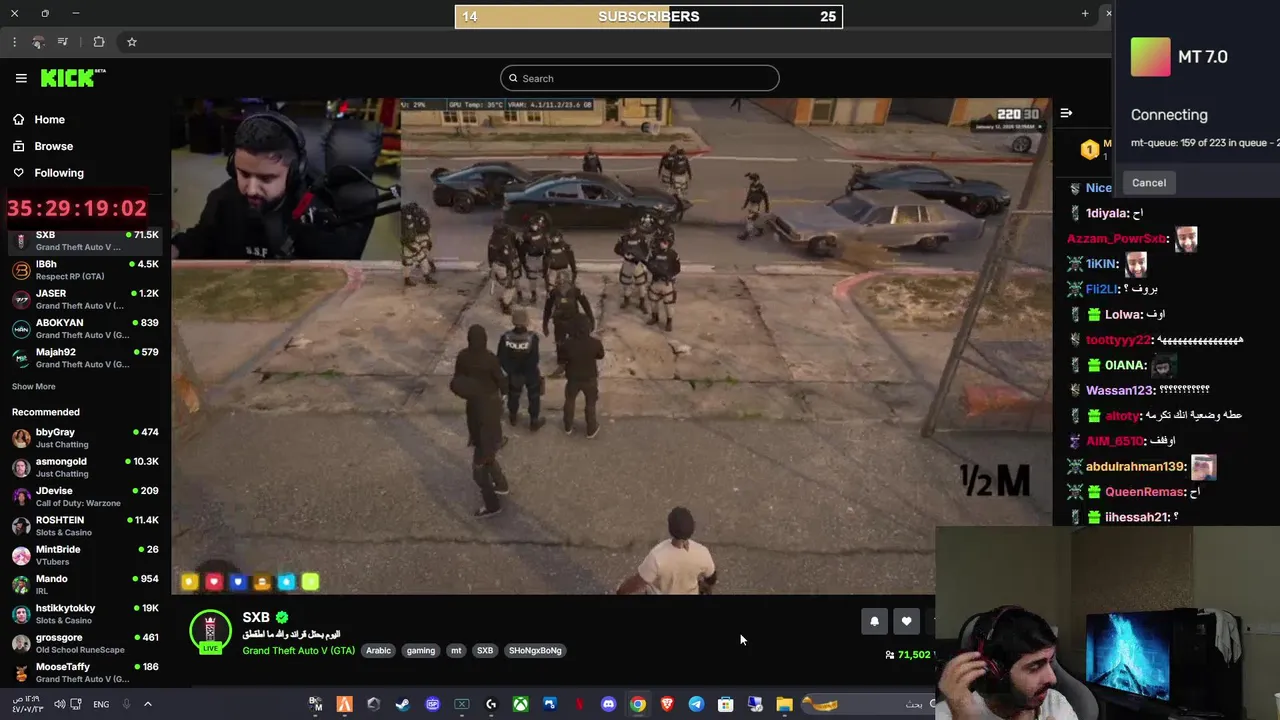
Task: Open hstikkytokky recommended channel
Action: point(85,613)
